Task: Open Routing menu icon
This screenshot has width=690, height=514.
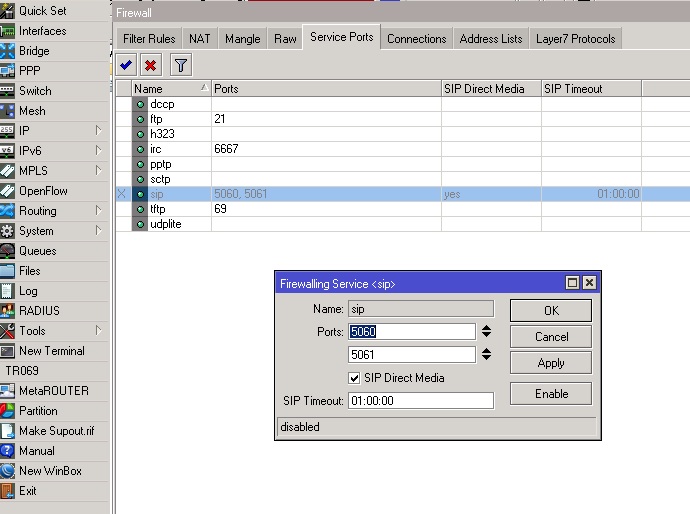Action: pos(7,211)
